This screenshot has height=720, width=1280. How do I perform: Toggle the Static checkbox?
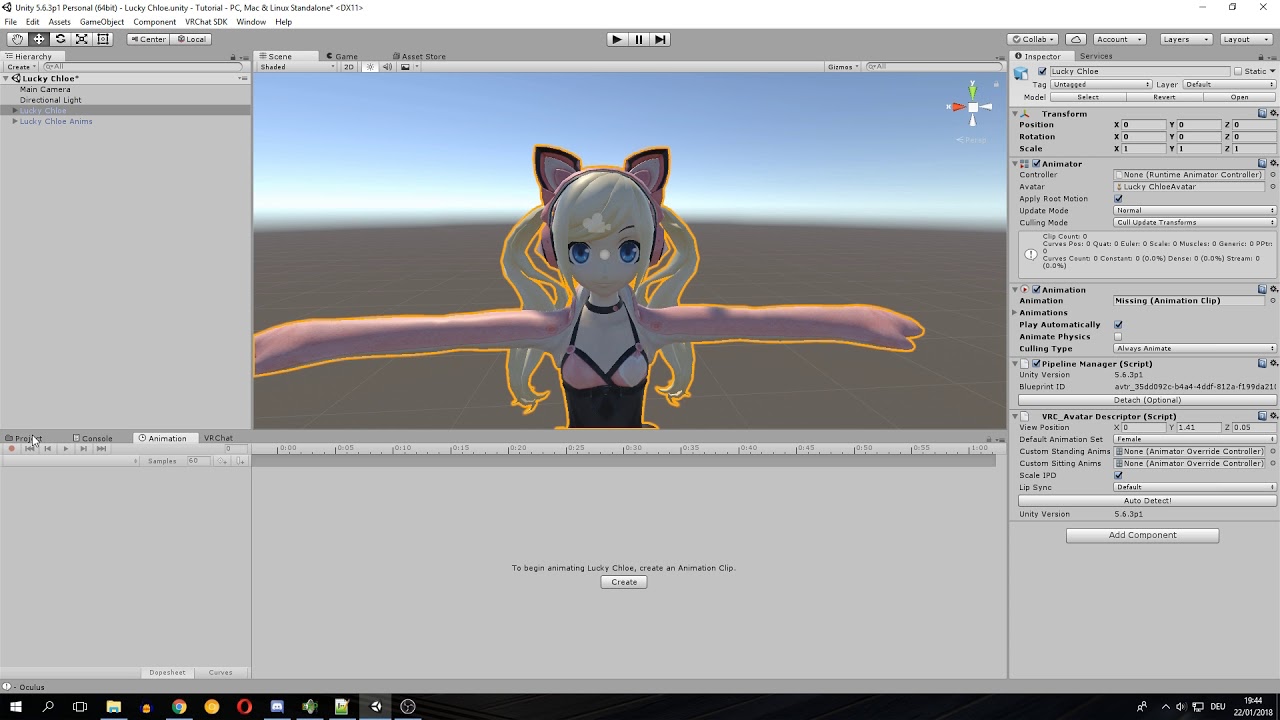pos(1238,72)
